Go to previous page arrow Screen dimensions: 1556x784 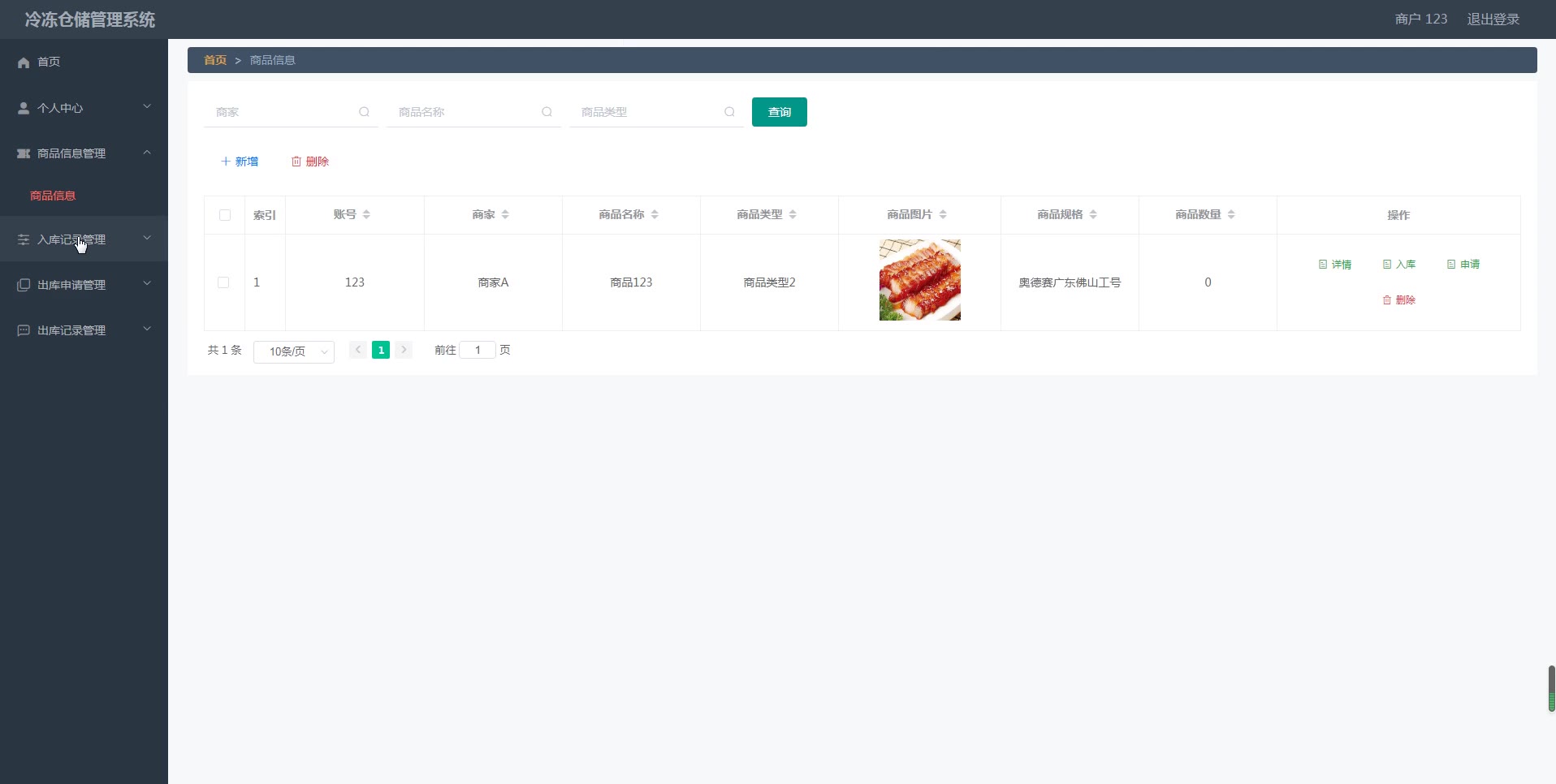(x=358, y=350)
